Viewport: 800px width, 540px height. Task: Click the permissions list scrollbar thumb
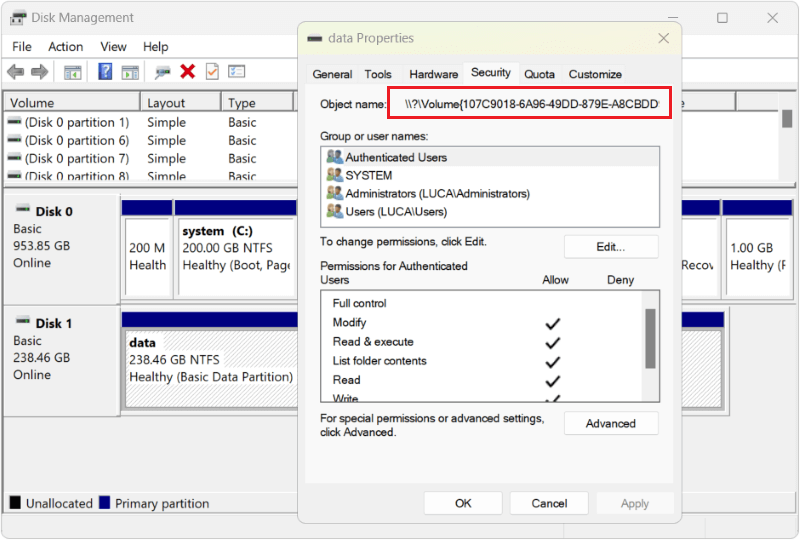coord(650,338)
